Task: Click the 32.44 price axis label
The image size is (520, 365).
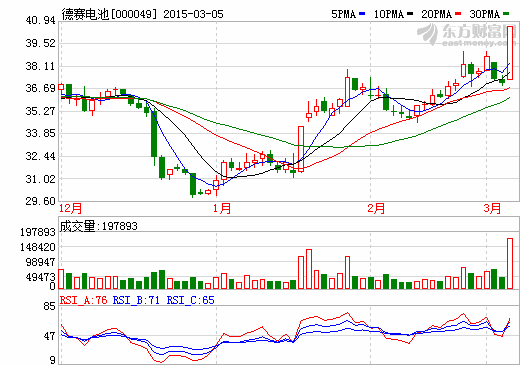Action: 40,156
